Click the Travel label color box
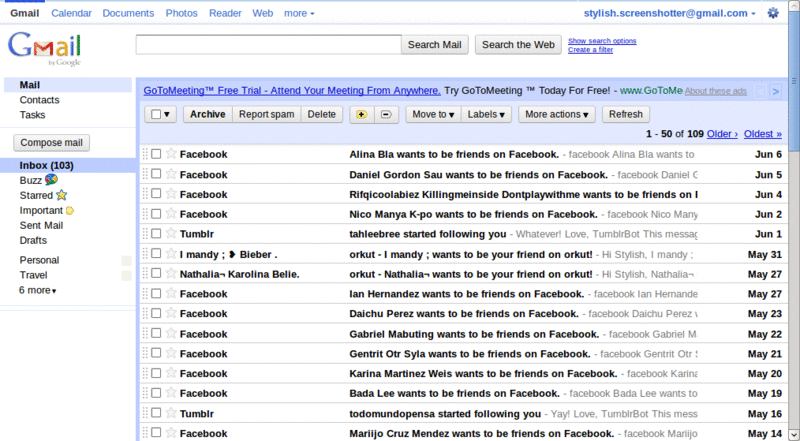The width and height of the screenshot is (800, 441). coord(127,276)
